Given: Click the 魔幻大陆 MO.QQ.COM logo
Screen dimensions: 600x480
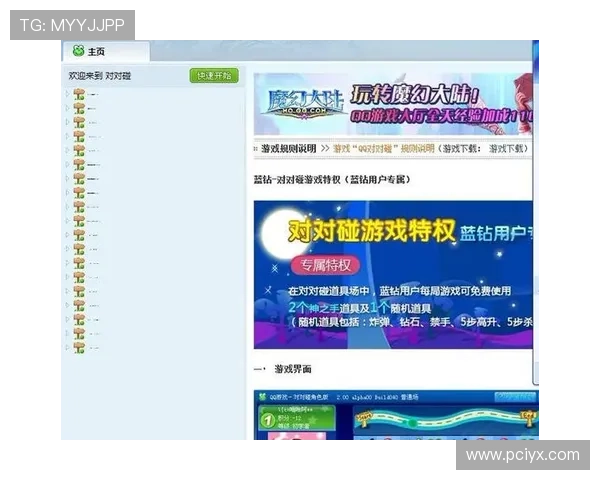Looking at the screenshot, I should [x=304, y=103].
